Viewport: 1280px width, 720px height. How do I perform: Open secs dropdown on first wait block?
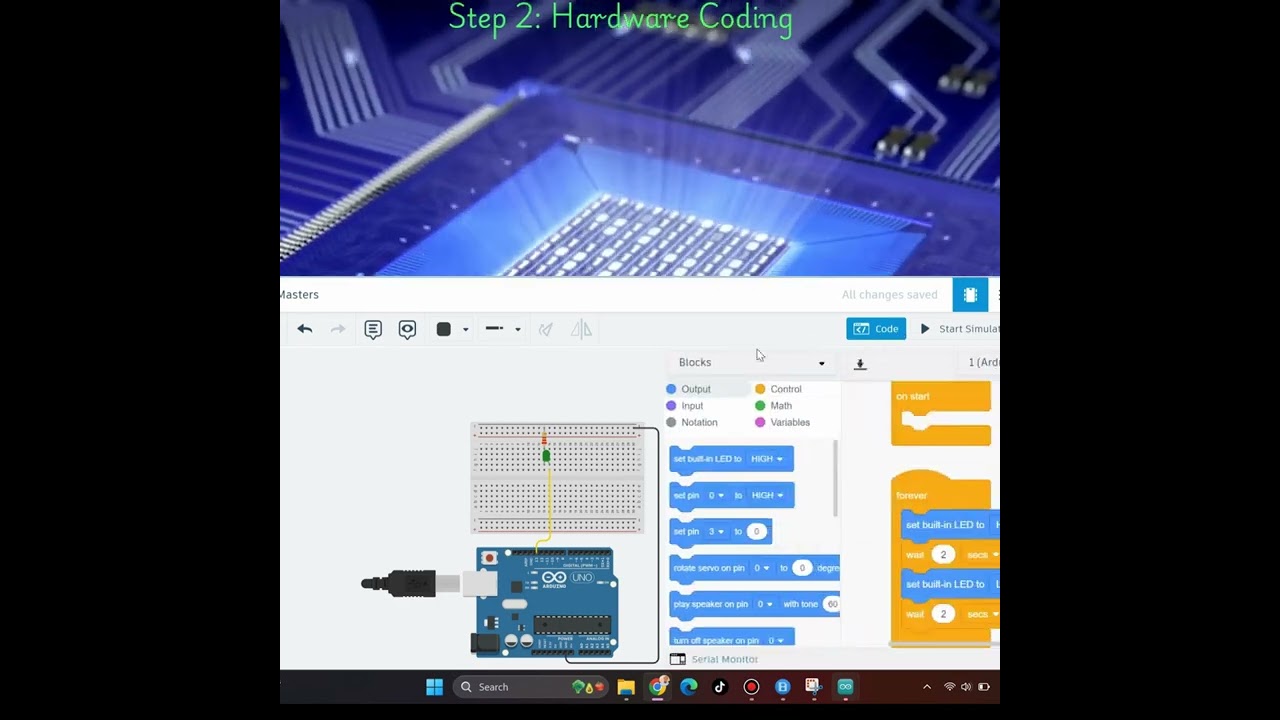point(982,555)
